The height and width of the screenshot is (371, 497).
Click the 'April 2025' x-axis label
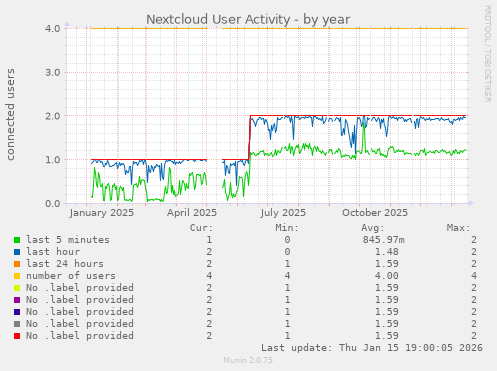point(192,213)
